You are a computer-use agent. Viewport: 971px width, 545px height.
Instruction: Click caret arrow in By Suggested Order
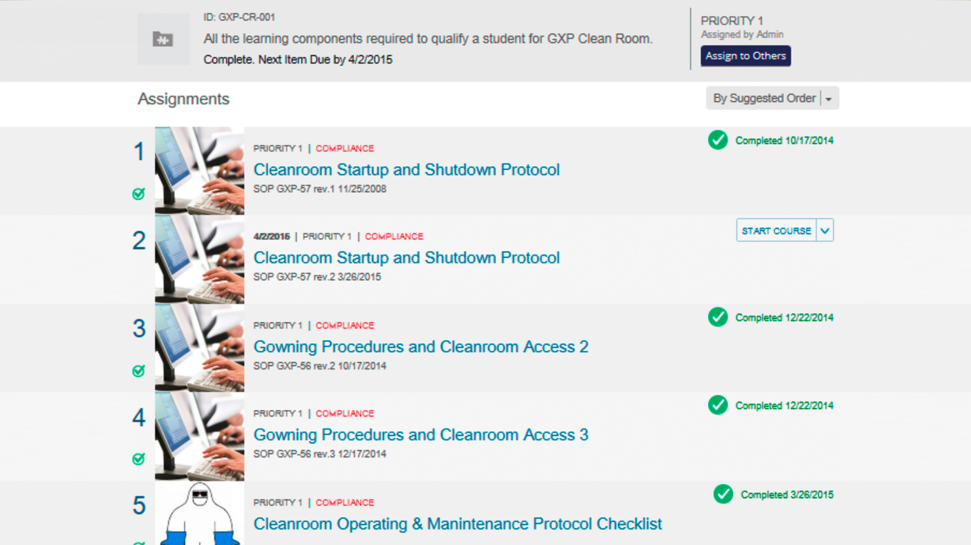829,98
